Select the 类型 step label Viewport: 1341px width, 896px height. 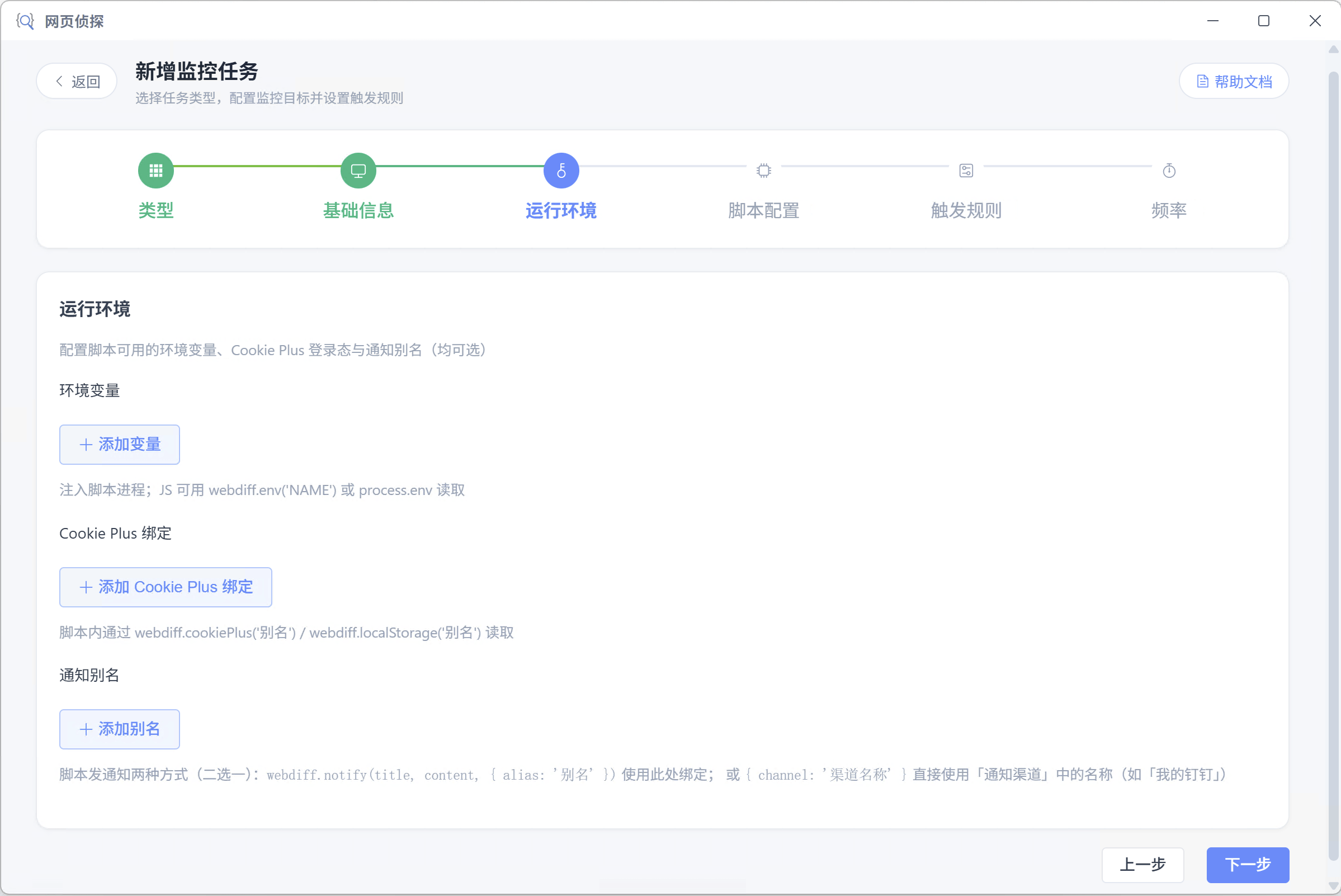(x=155, y=210)
